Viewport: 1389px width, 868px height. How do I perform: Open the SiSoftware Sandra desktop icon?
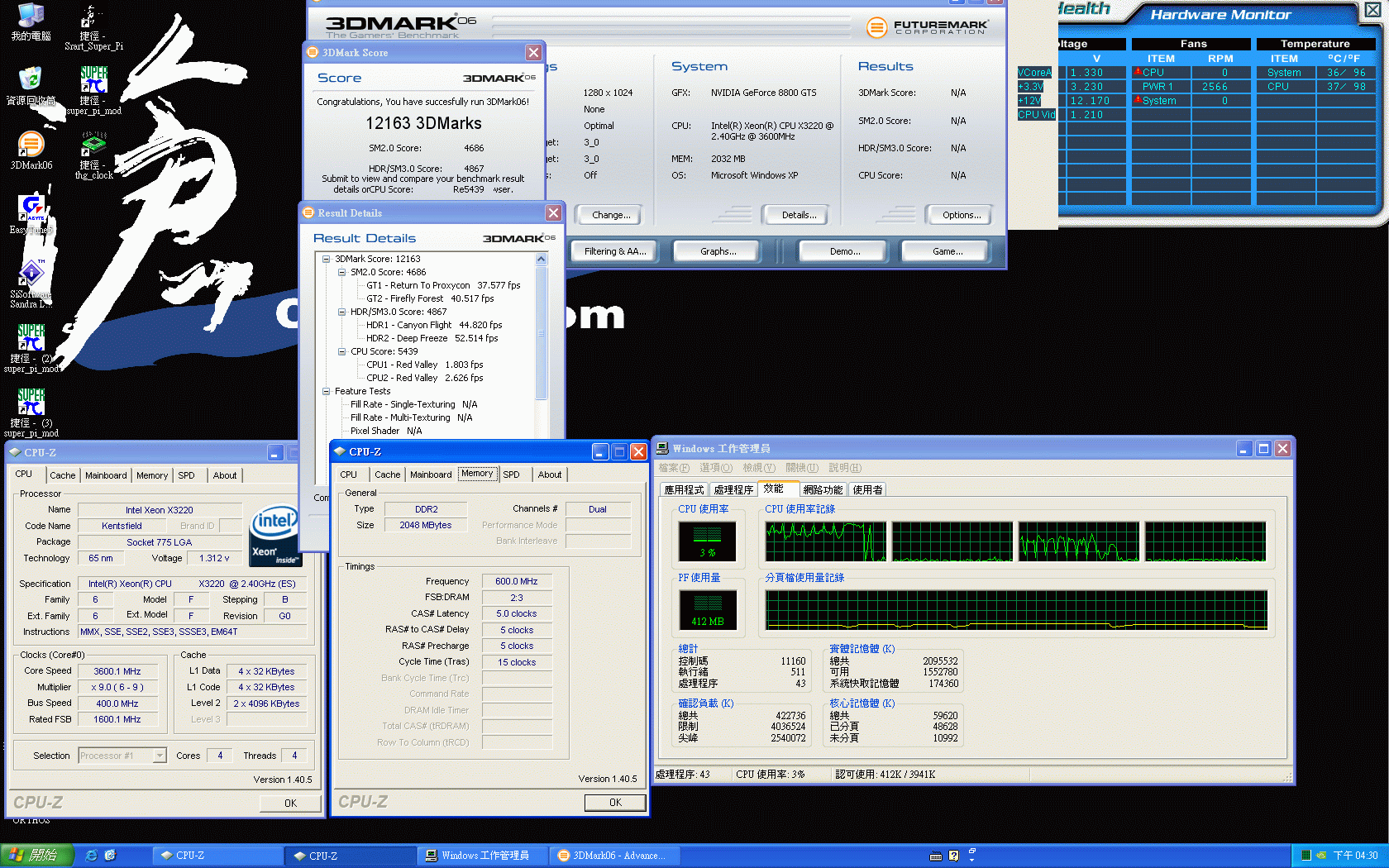click(31, 274)
